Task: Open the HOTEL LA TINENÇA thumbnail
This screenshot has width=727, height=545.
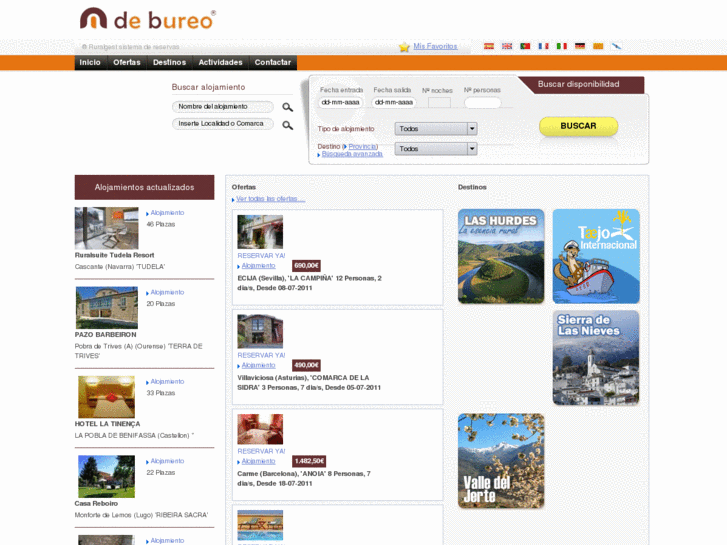Action: [107, 397]
